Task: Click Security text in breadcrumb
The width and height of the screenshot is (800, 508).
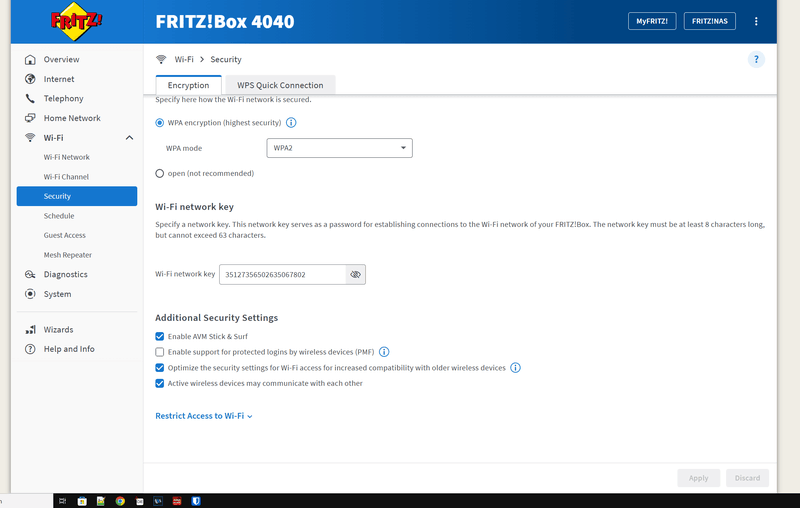Action: click(x=226, y=60)
